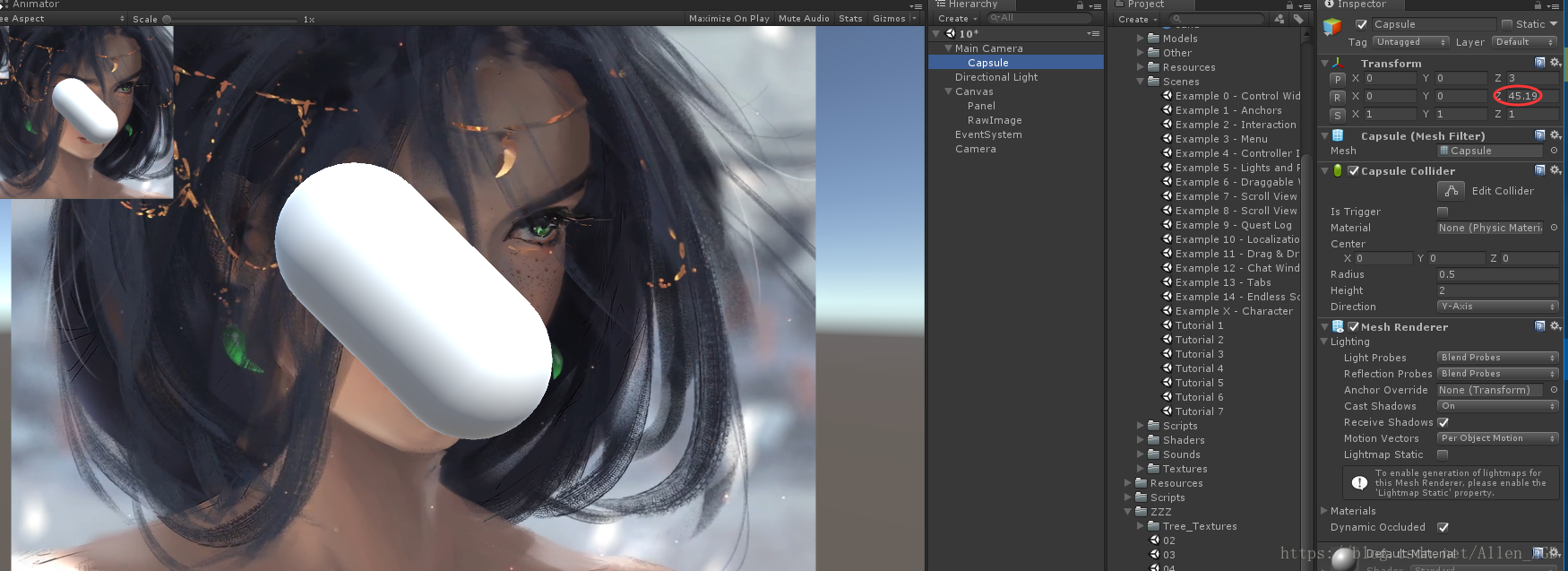
Task: Open the Cast Shadows dropdown
Action: pyautogui.click(x=1497, y=406)
